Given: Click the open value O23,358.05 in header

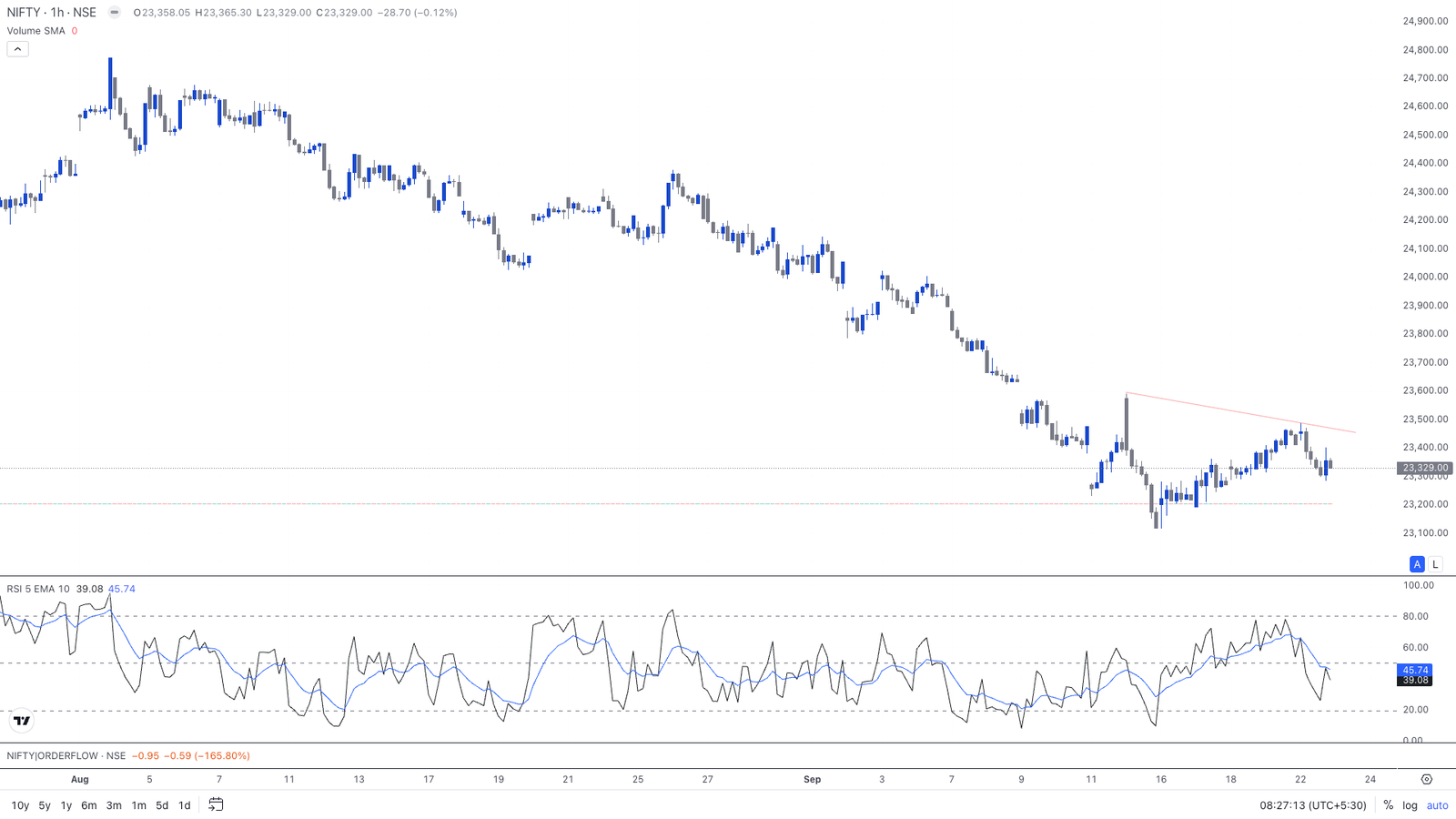Looking at the screenshot, I should click(x=161, y=13).
